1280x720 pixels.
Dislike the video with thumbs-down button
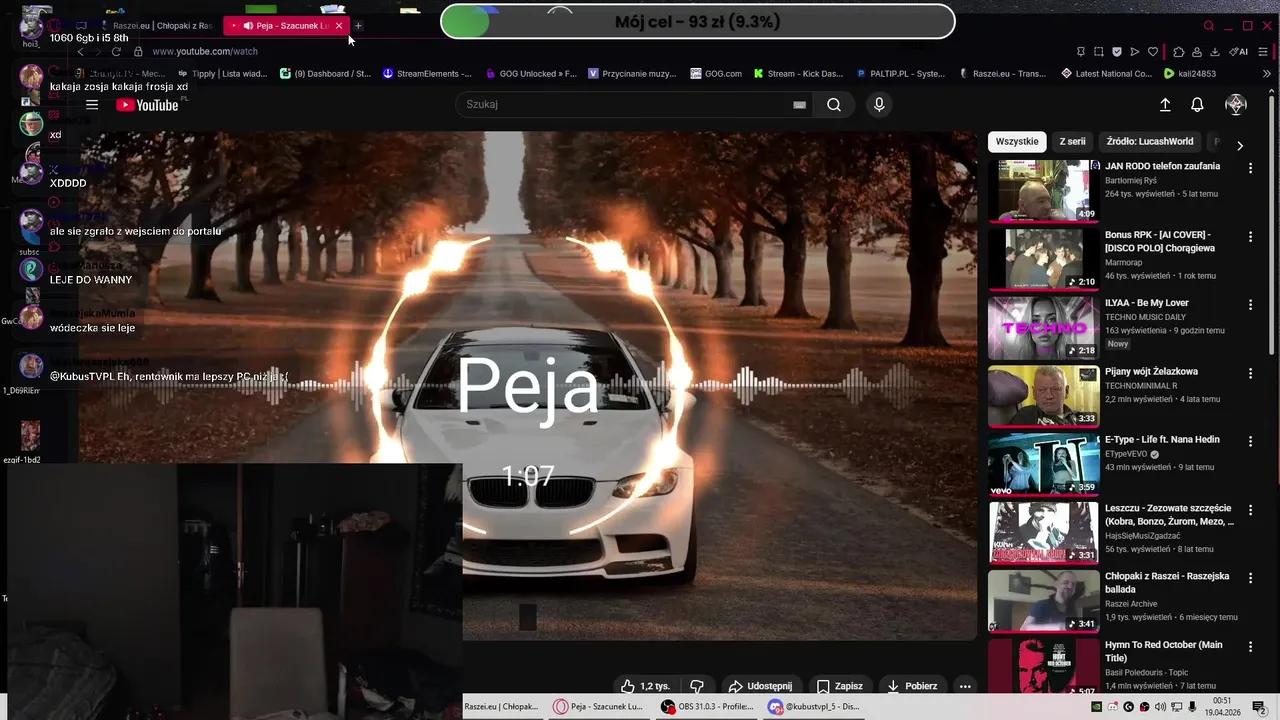pyautogui.click(x=697, y=686)
